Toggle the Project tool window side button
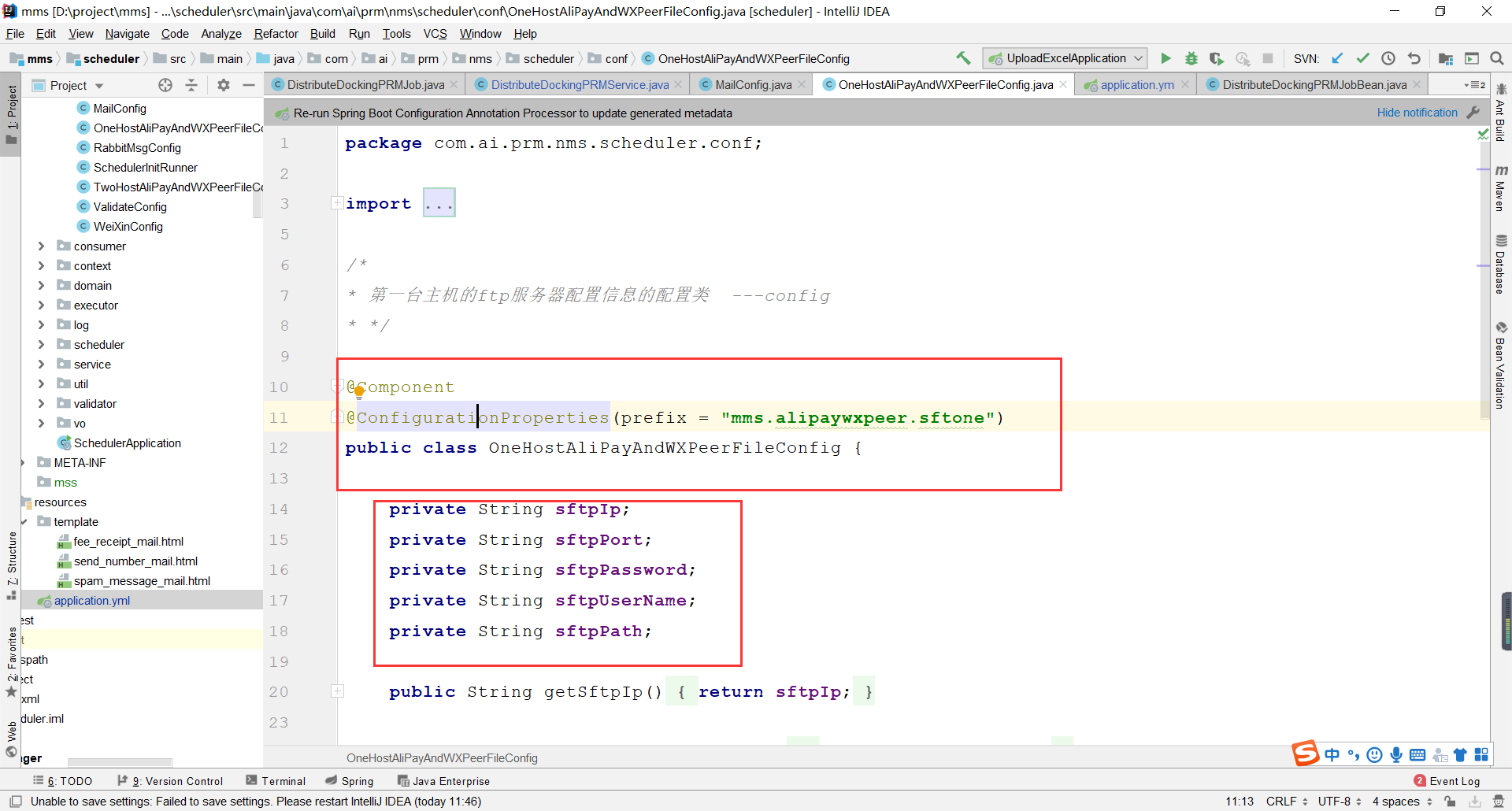The width and height of the screenshot is (1512, 811). tap(12, 114)
